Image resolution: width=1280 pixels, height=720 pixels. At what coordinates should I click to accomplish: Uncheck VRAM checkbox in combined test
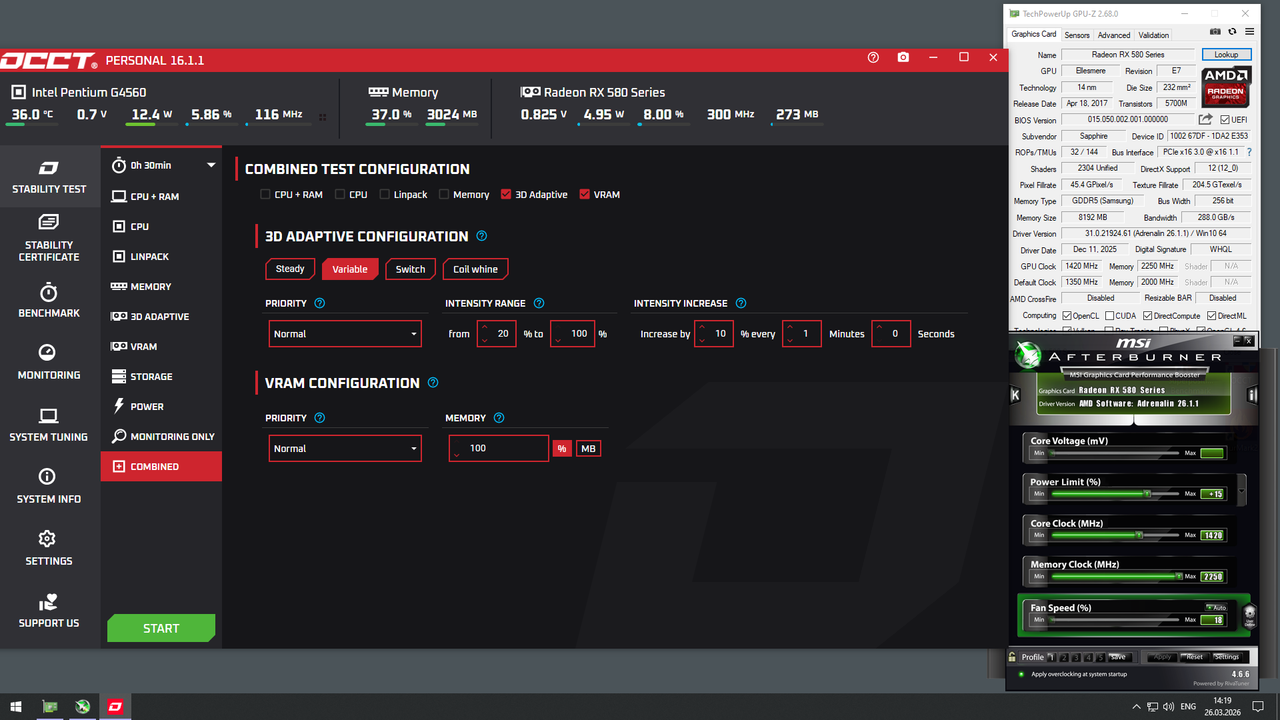pos(584,194)
